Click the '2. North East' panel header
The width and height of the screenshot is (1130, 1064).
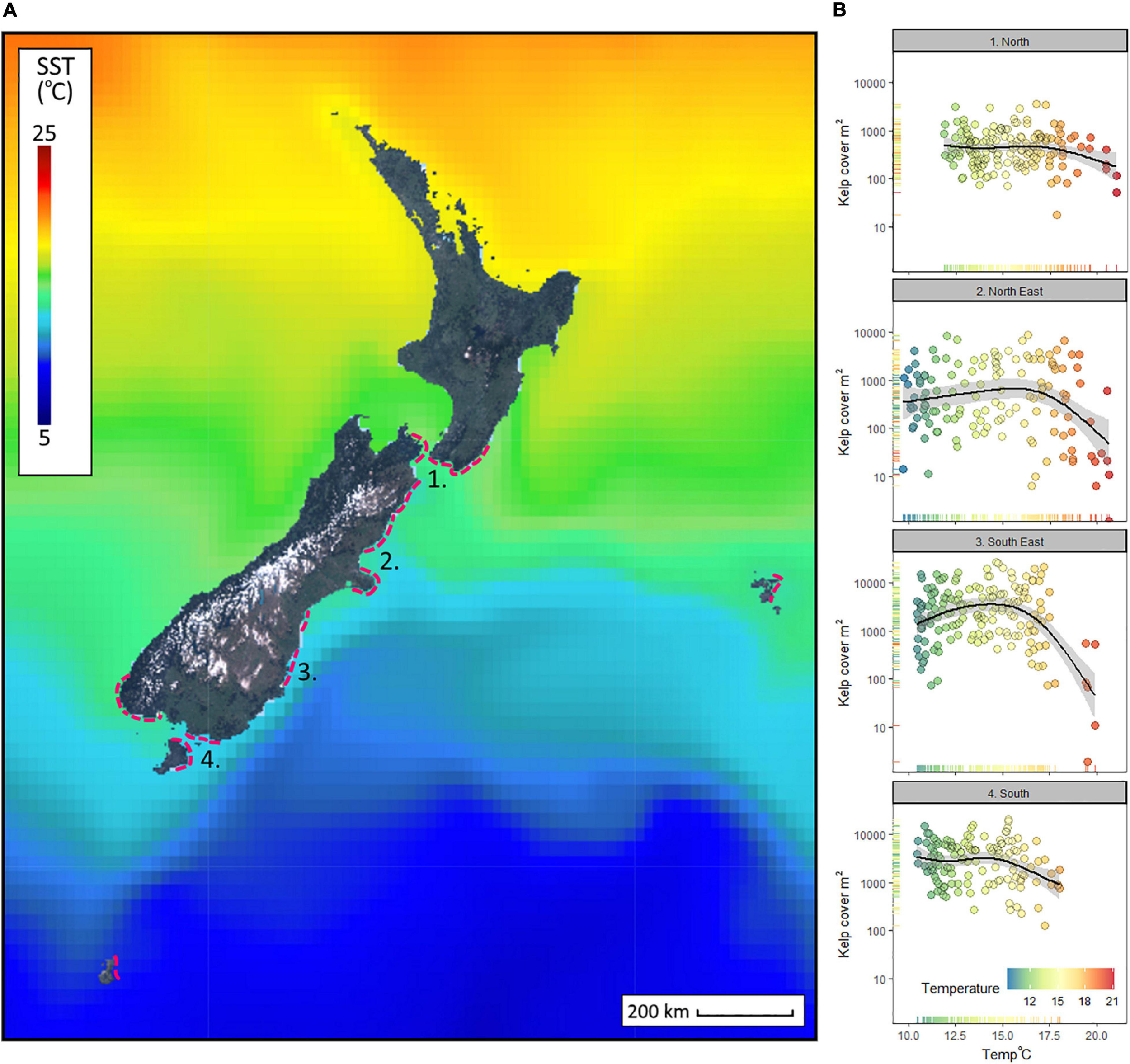pos(1009,292)
